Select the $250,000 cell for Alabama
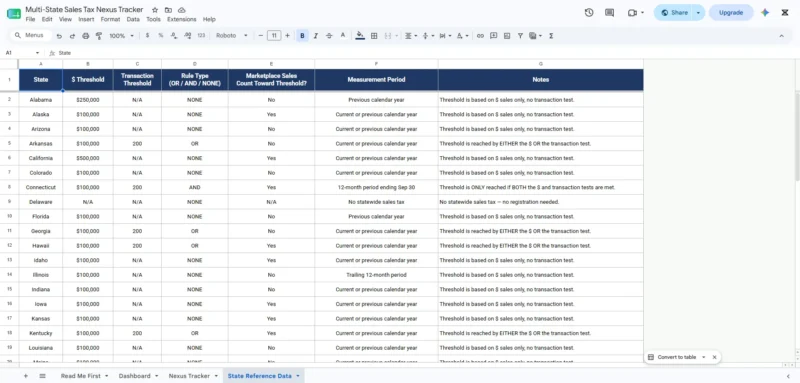Viewport: 800px width, 383px height. coord(88,100)
